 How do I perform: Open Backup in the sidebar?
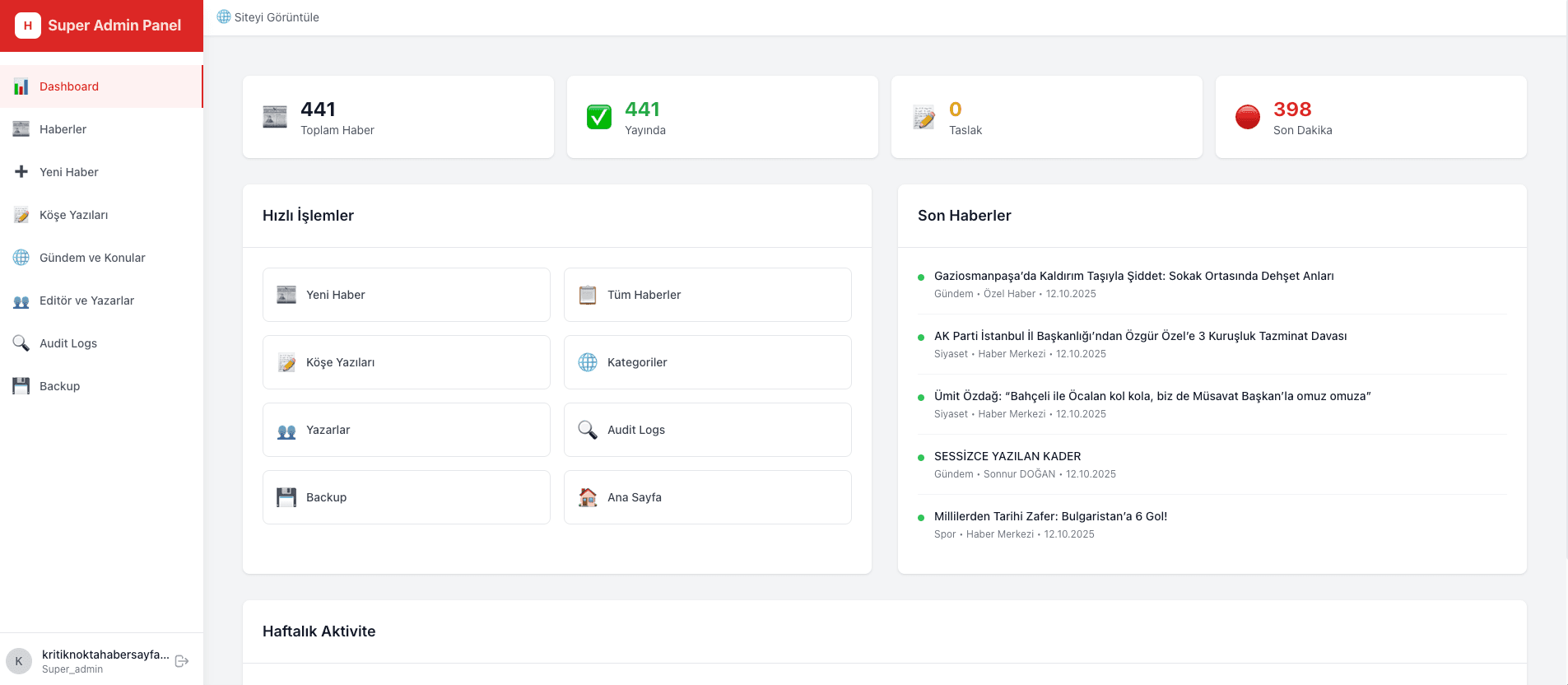point(101,386)
